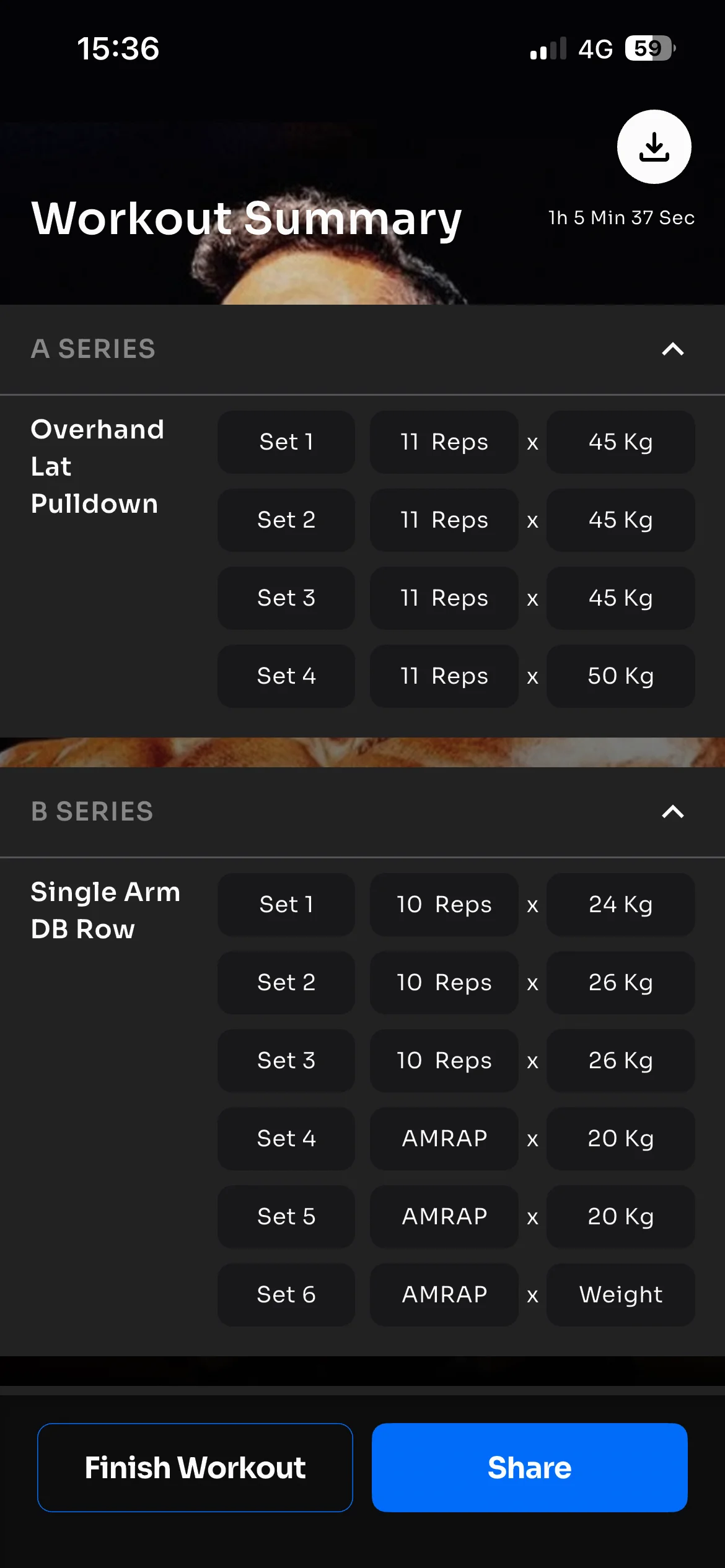Tap AMRAP field for Single Arm Set 4
Screen dimensions: 725x1568
coord(444,1138)
